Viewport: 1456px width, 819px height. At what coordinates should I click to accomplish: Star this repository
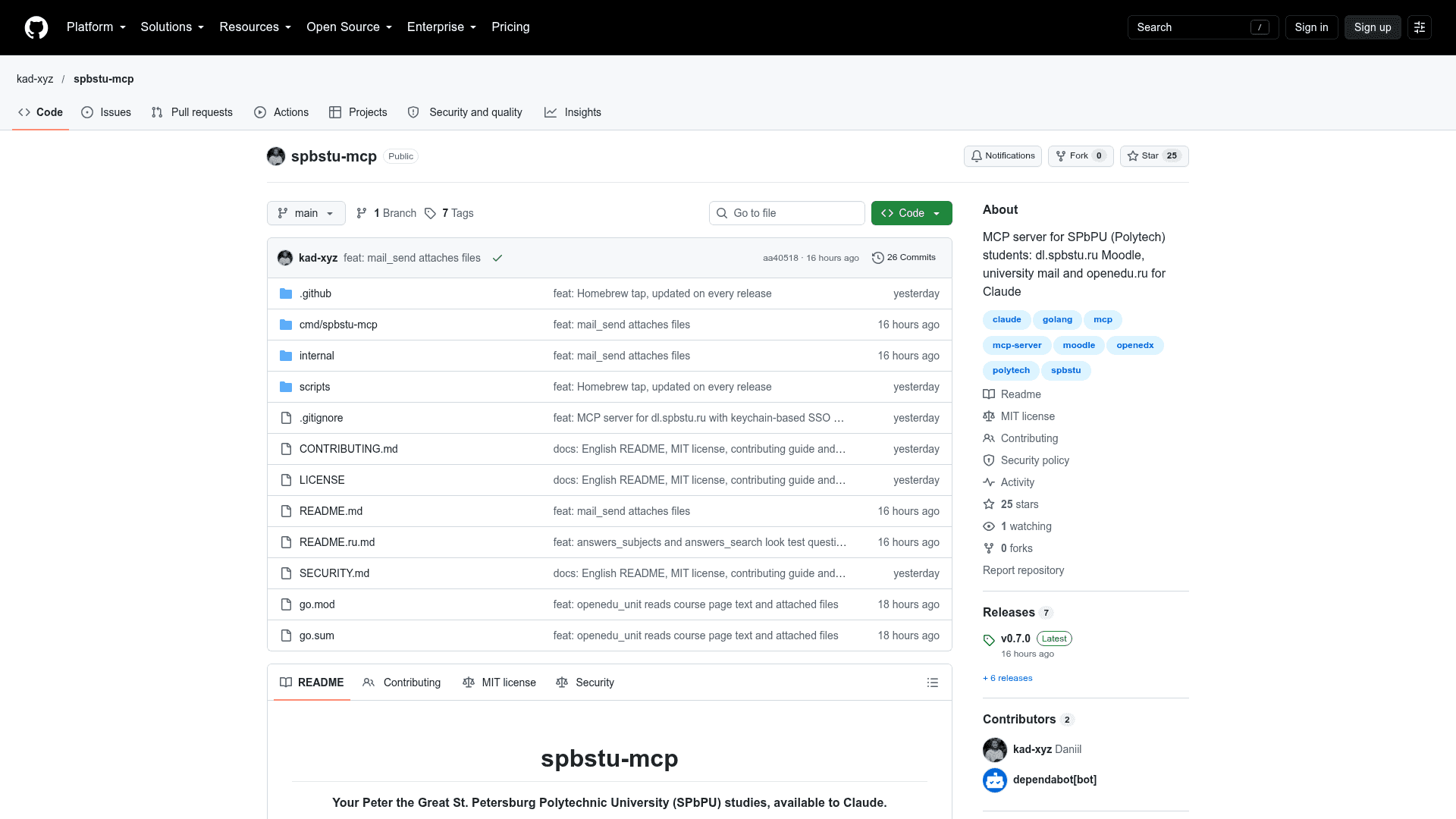click(1154, 156)
